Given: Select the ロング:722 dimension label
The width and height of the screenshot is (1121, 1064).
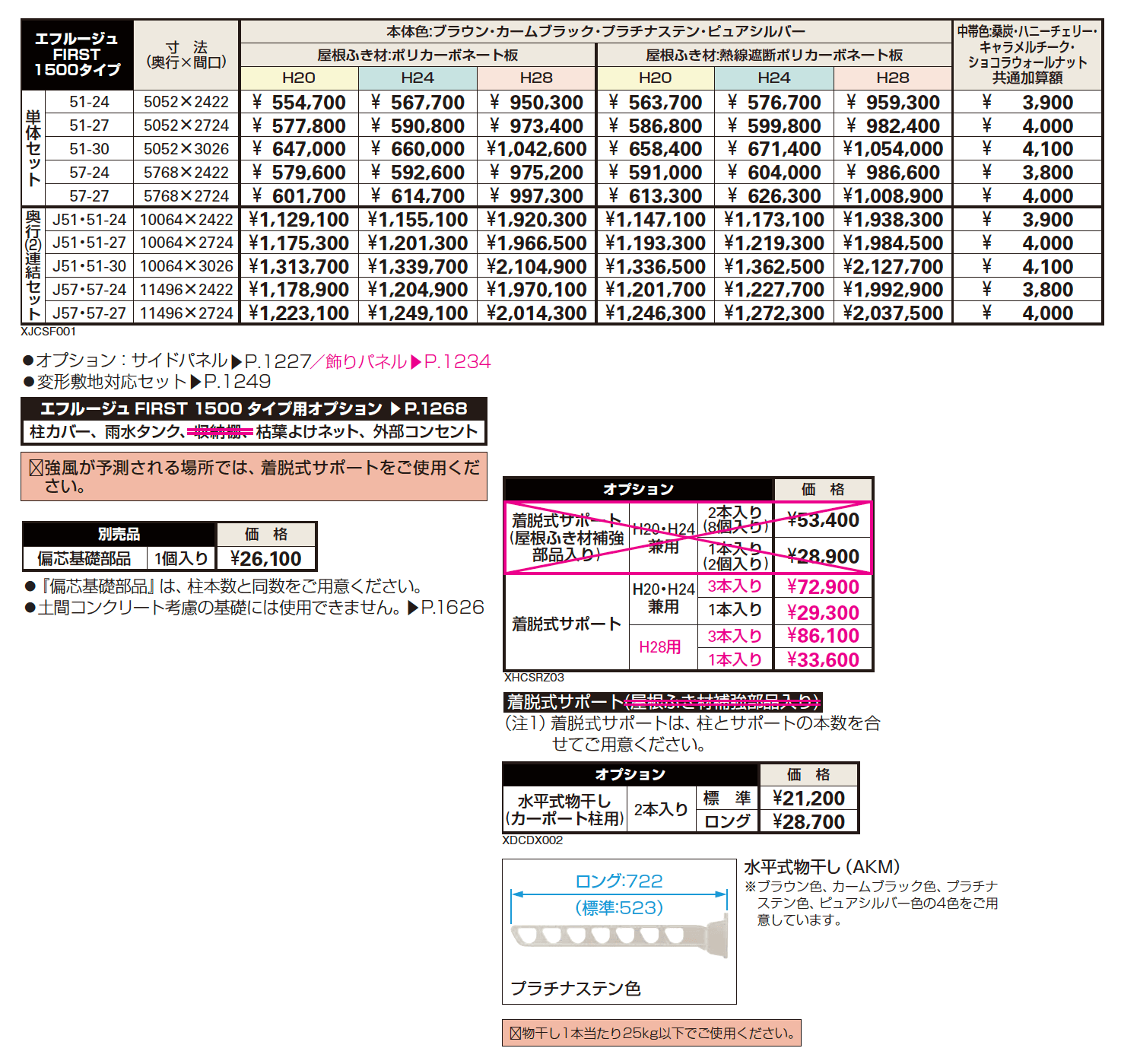Looking at the screenshot, I should [619, 881].
